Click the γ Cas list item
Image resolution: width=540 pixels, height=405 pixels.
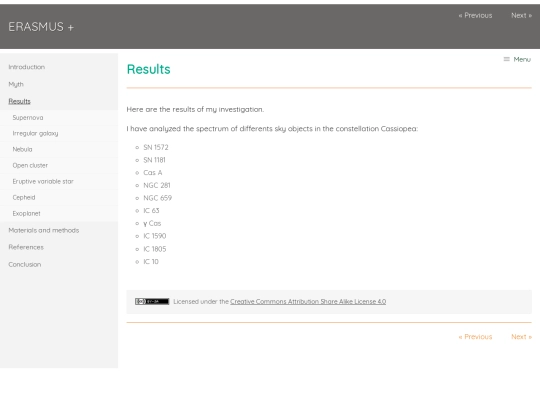click(152, 224)
